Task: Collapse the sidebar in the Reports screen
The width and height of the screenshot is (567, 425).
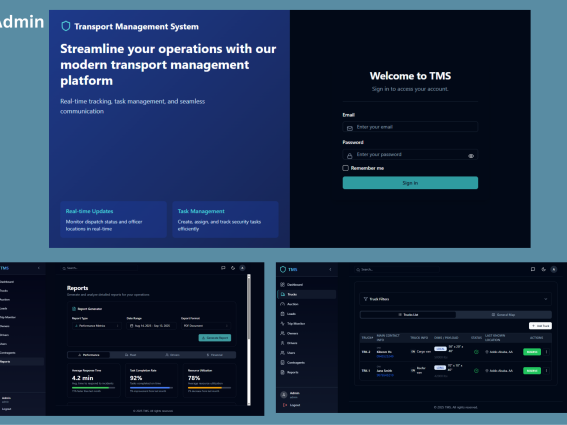Action: point(39,268)
